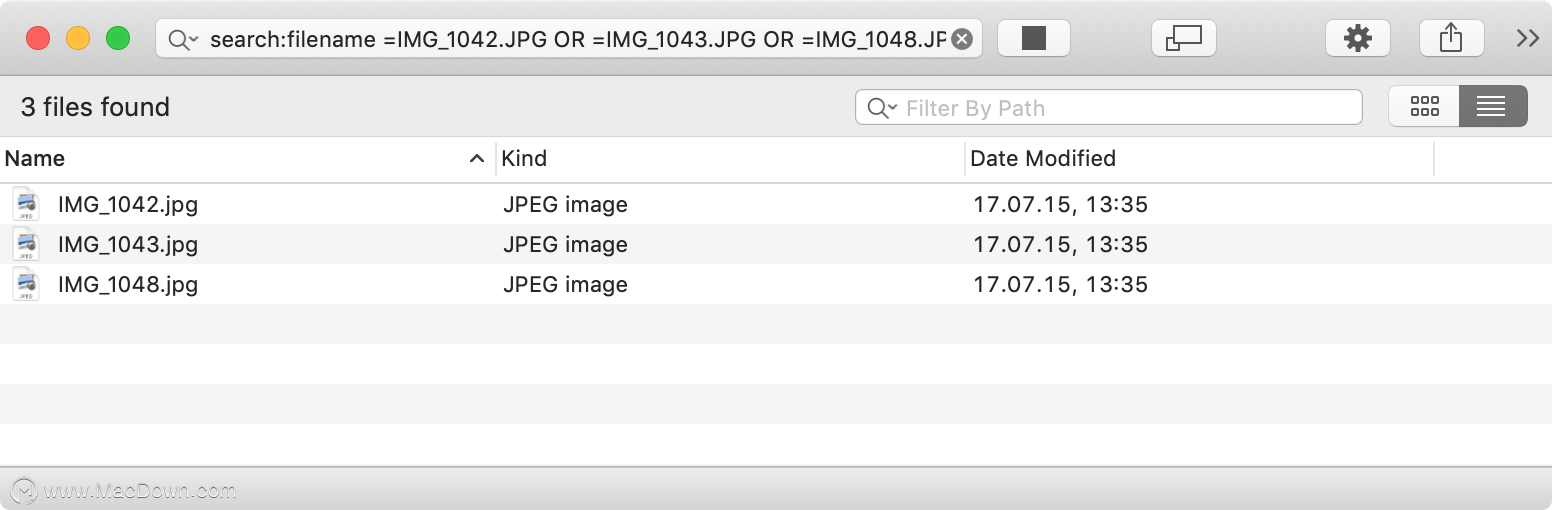
Task: Click the 3 files found status text
Action: click(x=95, y=107)
